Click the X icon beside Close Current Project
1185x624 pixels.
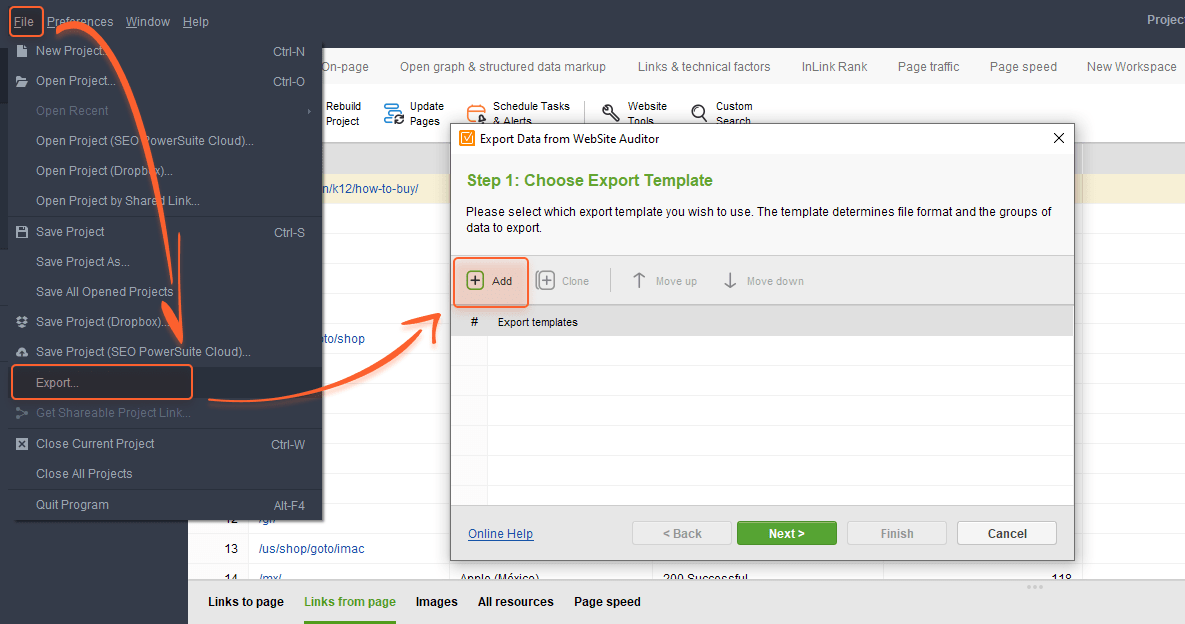coord(22,444)
